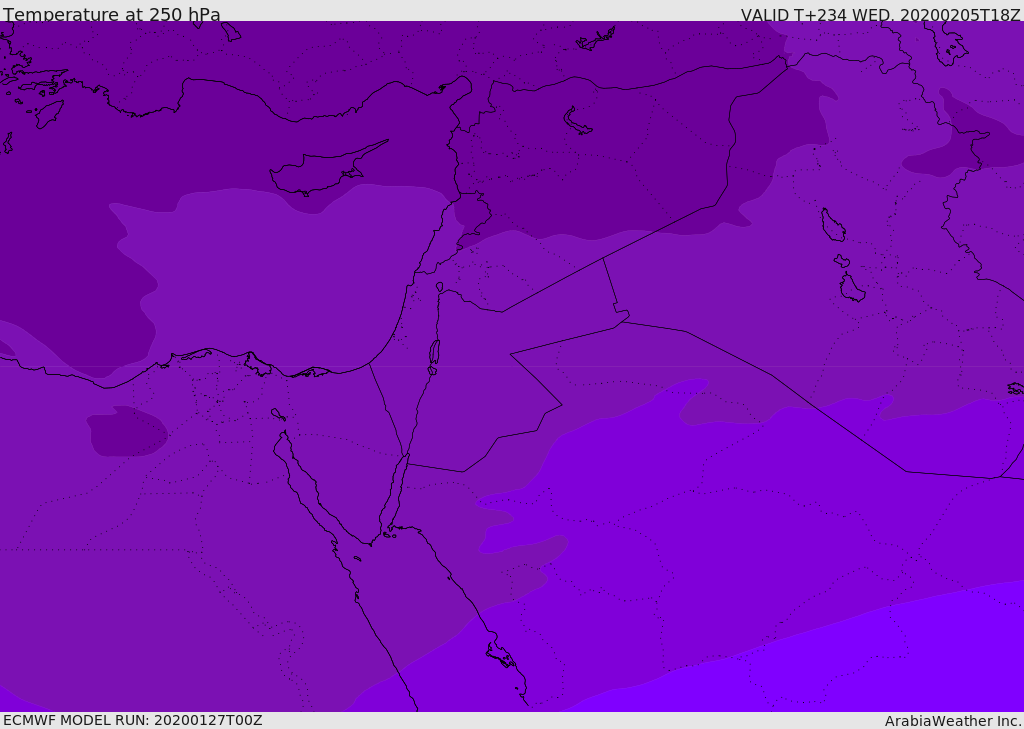This screenshot has height=729, width=1024.
Task: Click the 'Temperature at 250 hPa' title
Action: pyautogui.click(x=112, y=14)
